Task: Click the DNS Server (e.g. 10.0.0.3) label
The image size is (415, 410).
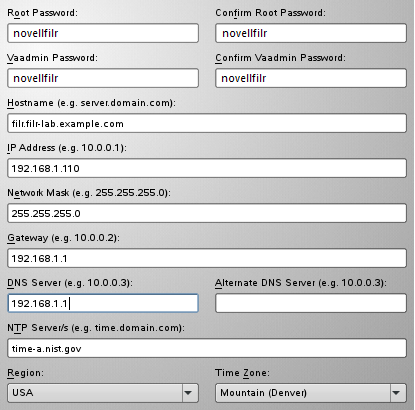Action: pyautogui.click(x=70, y=283)
